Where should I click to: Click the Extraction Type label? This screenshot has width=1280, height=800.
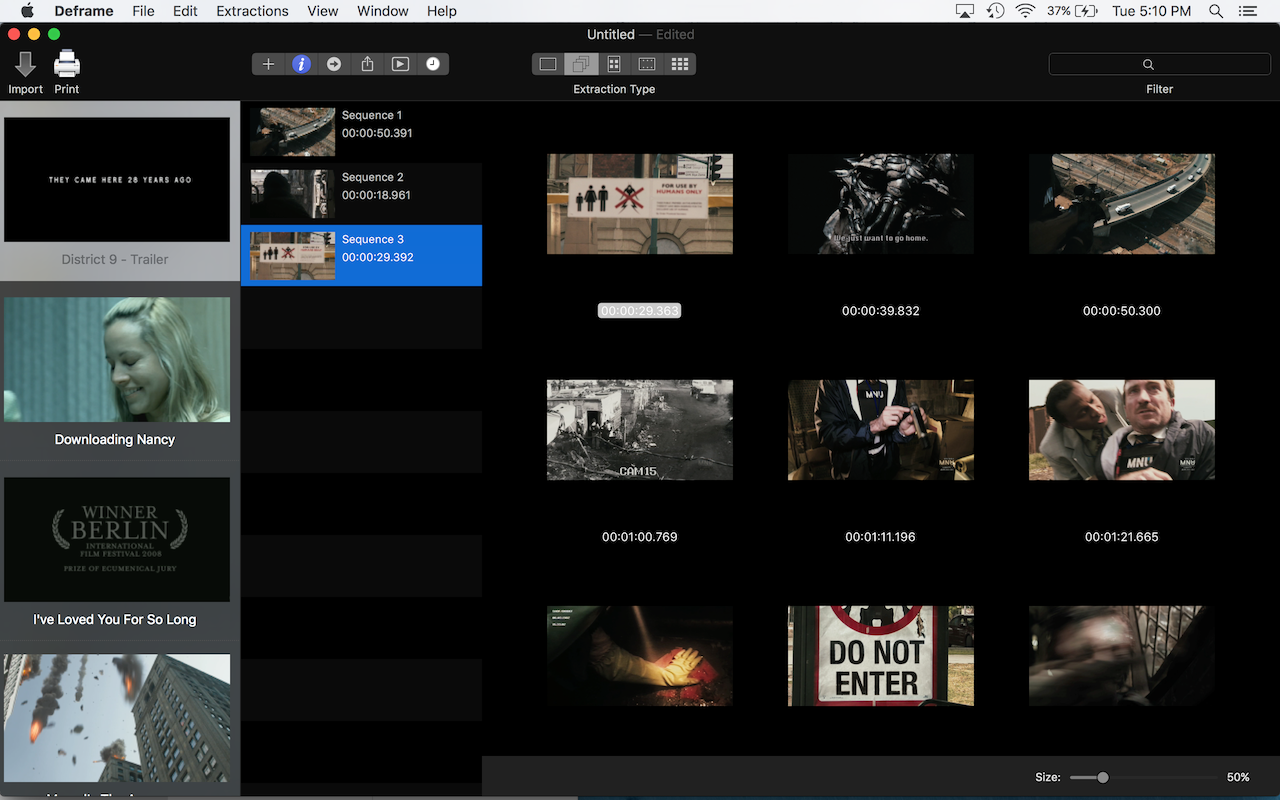[614, 89]
